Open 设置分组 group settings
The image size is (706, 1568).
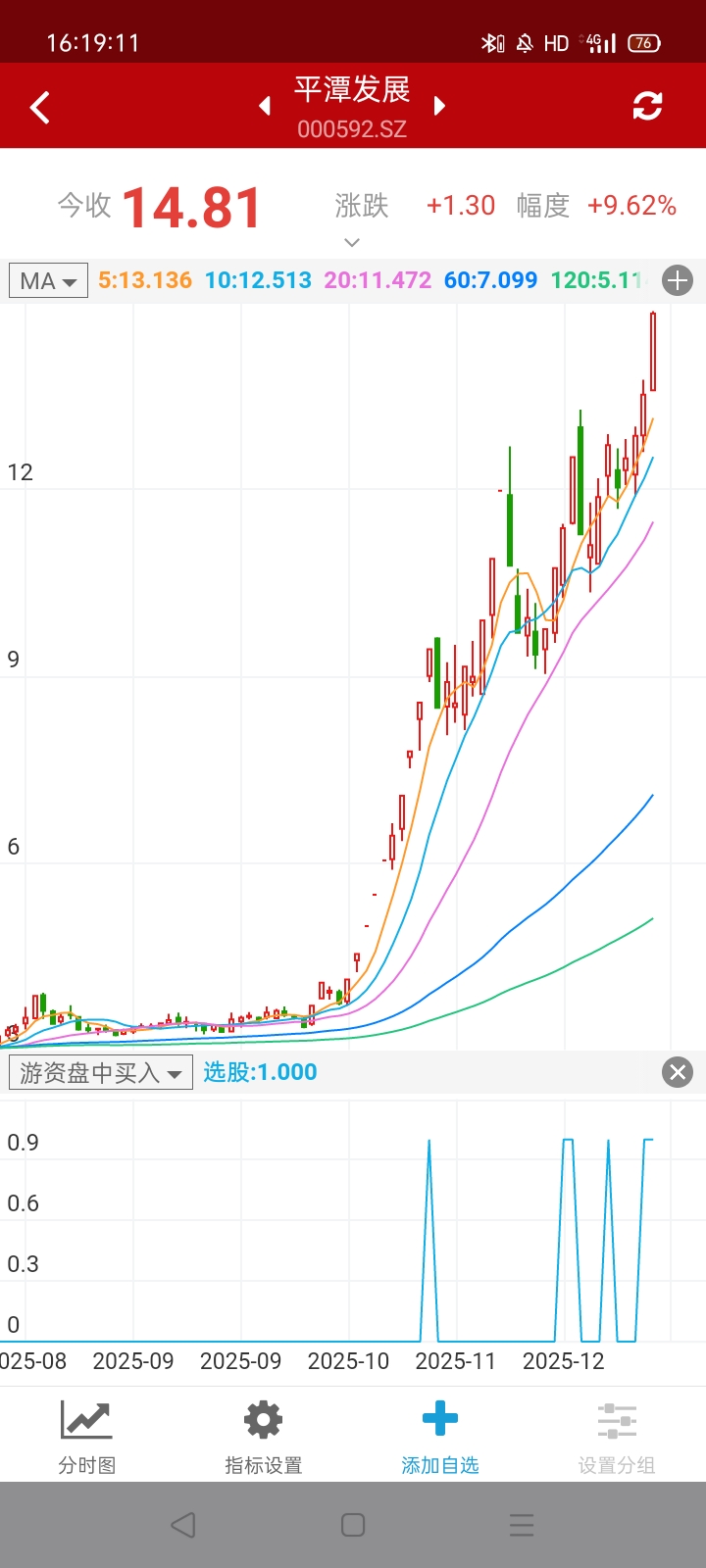point(616,1436)
